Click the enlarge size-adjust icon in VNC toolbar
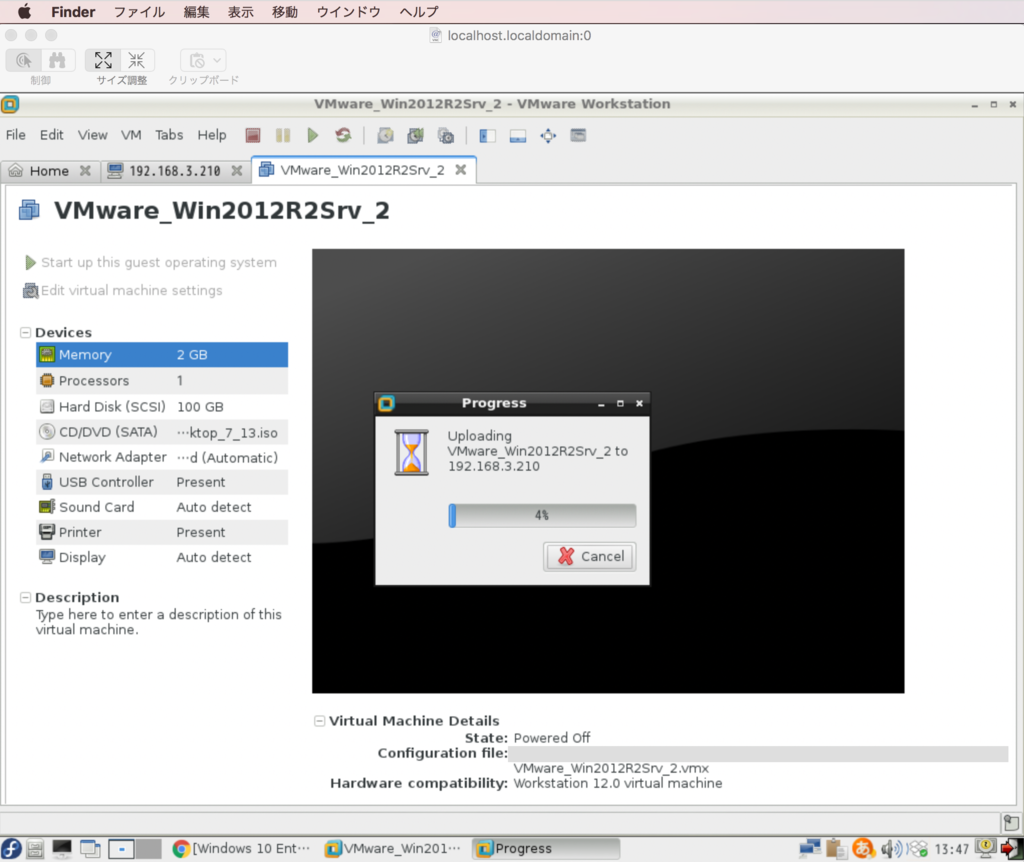Viewport: 1024px width, 862px height. pyautogui.click(x=103, y=61)
